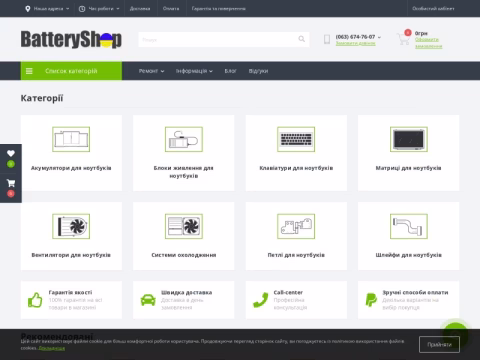Image resolution: width=480 pixels, height=360 pixels.
Task: Open 'Системи охолодження' category text
Action: point(184,255)
